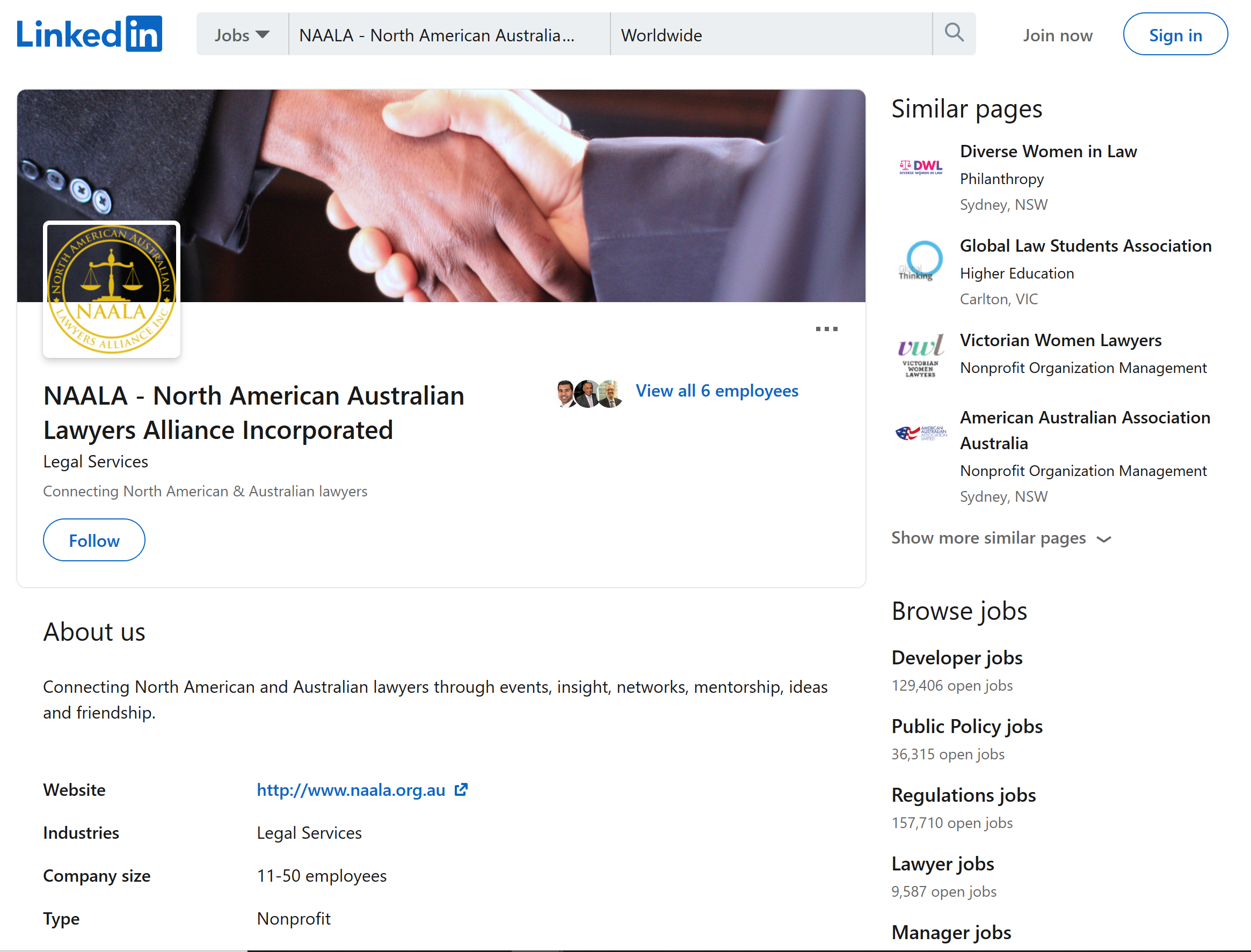Click the '11-50 employees' company size value
The height and width of the screenshot is (952, 1251).
click(322, 875)
